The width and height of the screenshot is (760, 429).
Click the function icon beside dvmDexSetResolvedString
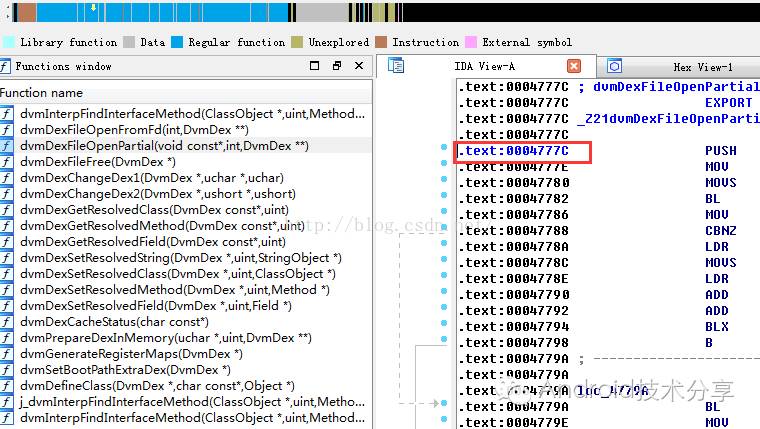pyautogui.click(x=6, y=258)
